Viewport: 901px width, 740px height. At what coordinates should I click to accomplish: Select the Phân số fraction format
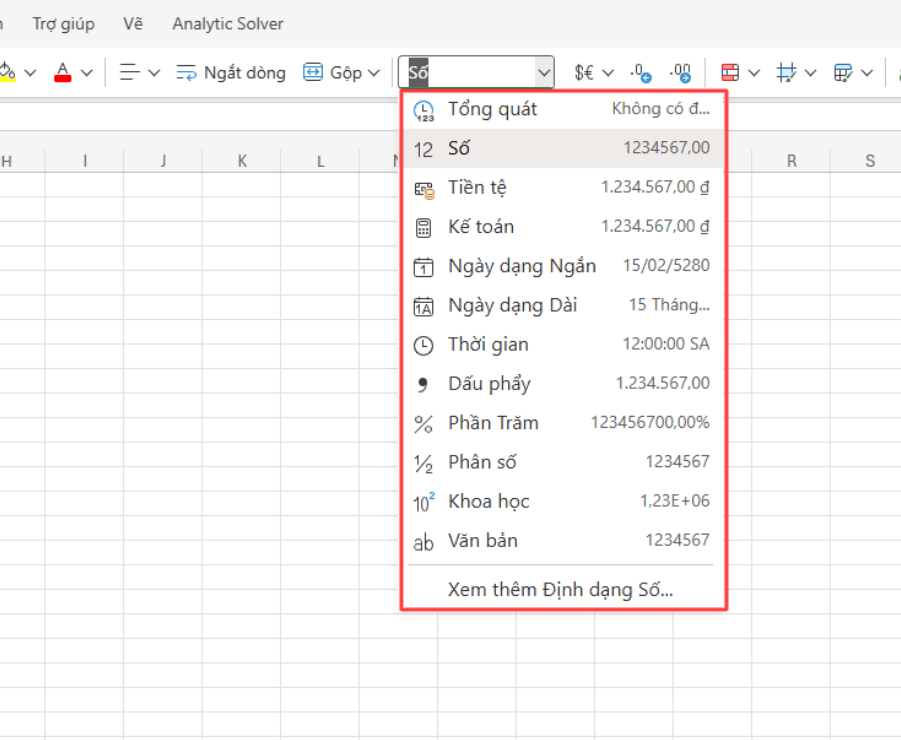coord(563,462)
